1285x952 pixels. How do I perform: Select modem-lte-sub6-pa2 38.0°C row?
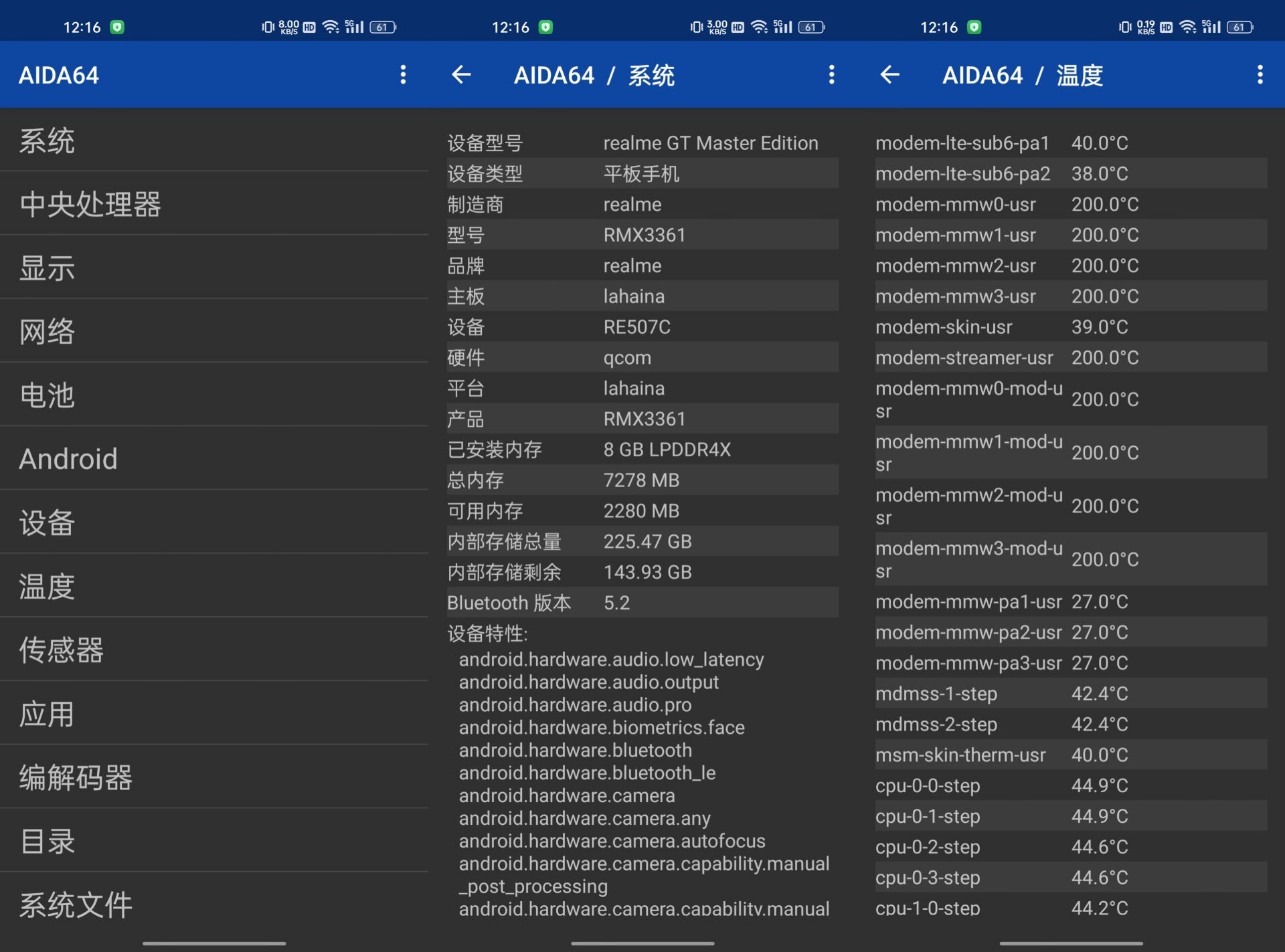(x=1071, y=174)
